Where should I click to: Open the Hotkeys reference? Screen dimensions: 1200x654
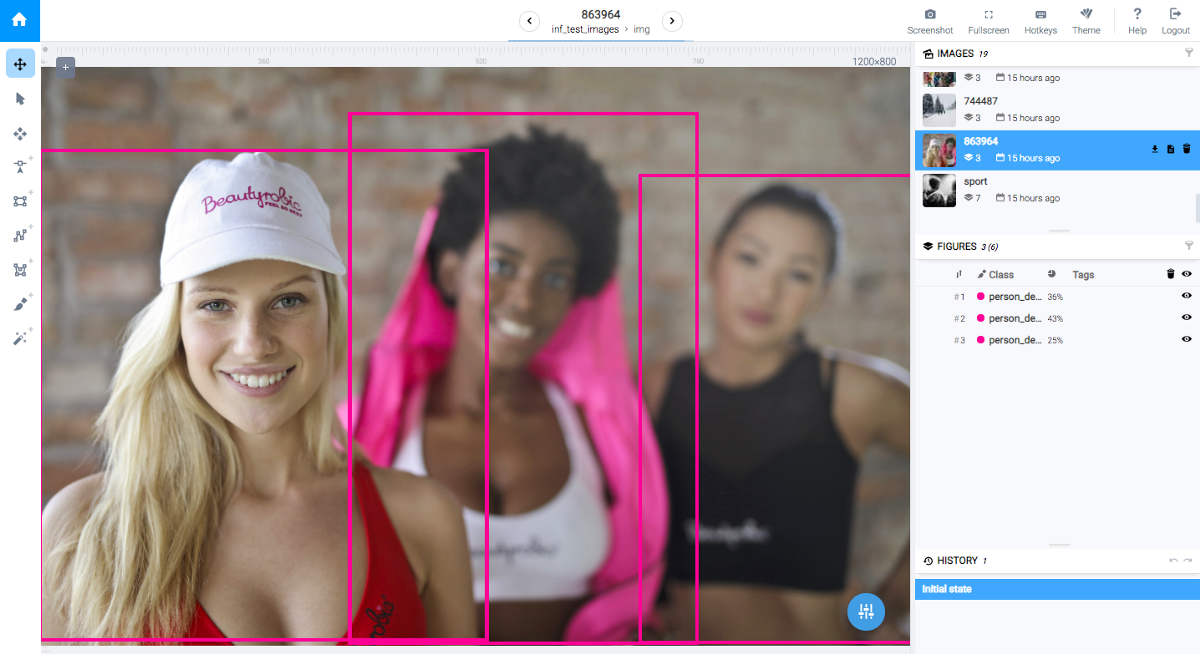[1040, 21]
